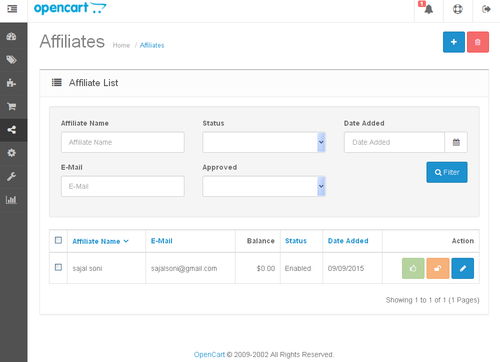Click the logout icon
Screen dimensions: 500x362
pyautogui.click(x=486, y=9)
